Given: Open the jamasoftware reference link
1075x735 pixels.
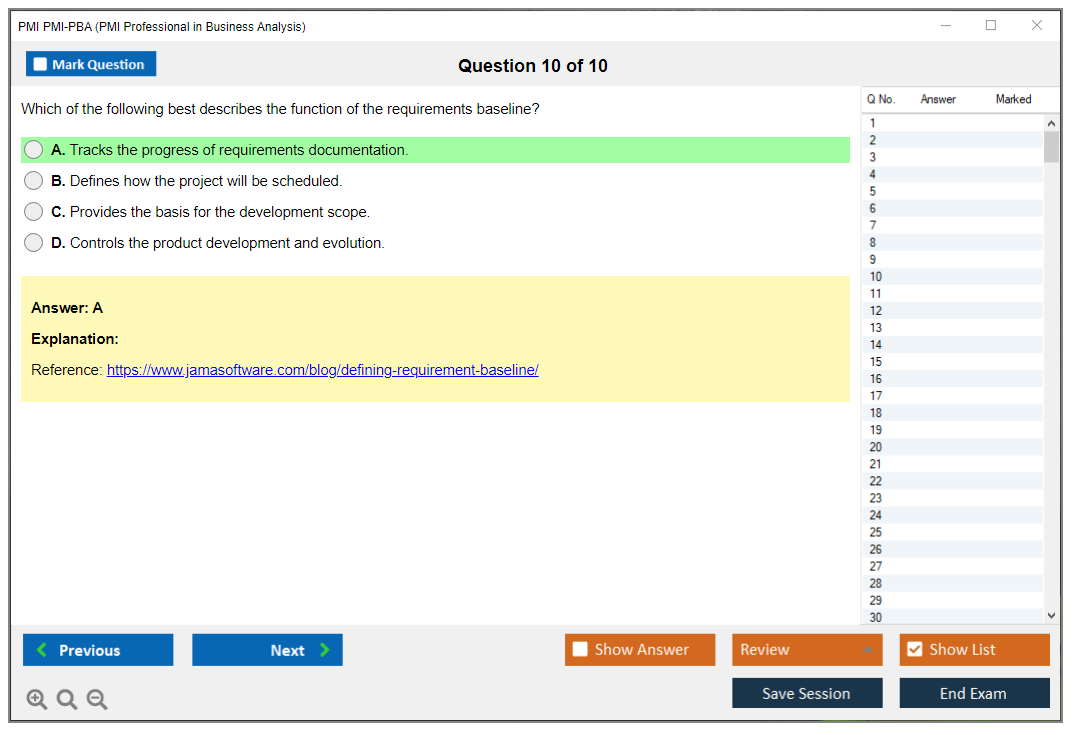Looking at the screenshot, I should (x=322, y=370).
